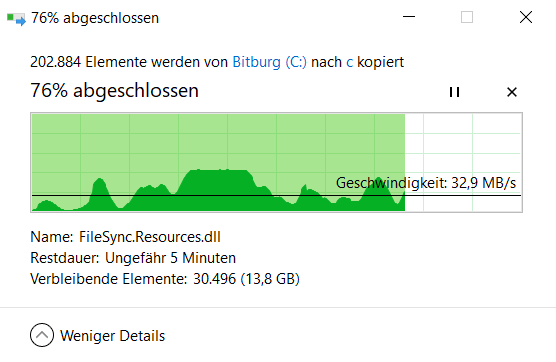
Task: Minimize the copy dialog window
Action: click(409, 17)
